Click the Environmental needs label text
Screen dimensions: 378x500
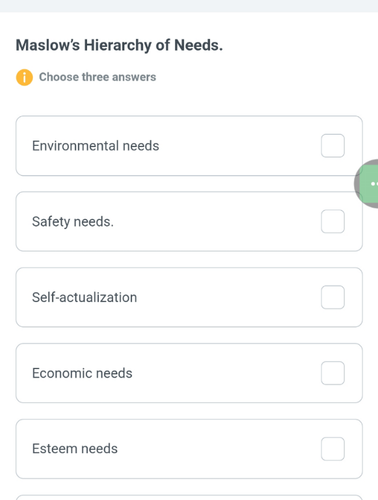coord(95,146)
